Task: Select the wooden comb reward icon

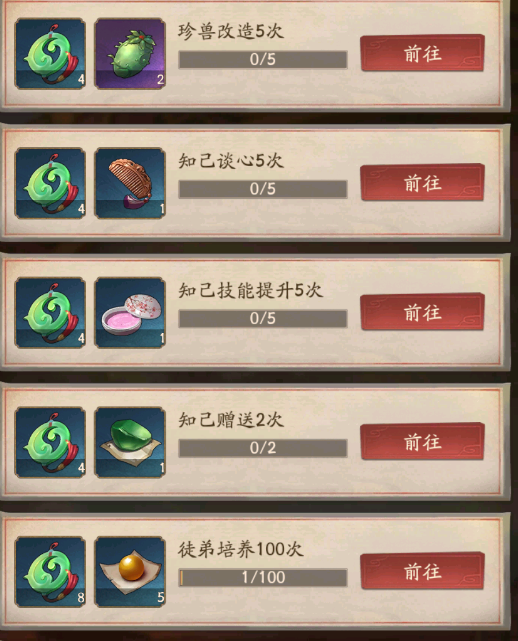Action: (130, 183)
